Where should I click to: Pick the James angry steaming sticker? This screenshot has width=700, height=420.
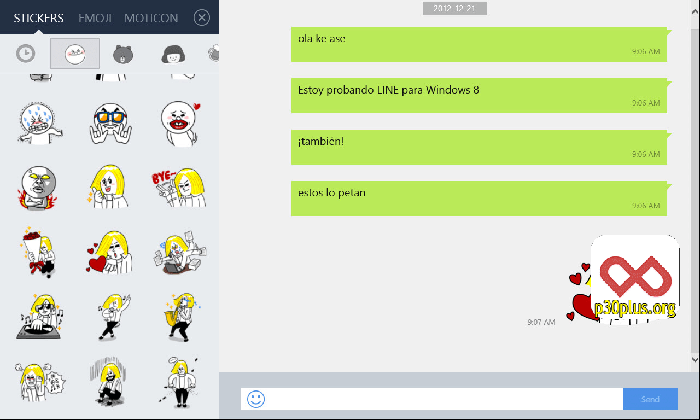click(x=39, y=382)
